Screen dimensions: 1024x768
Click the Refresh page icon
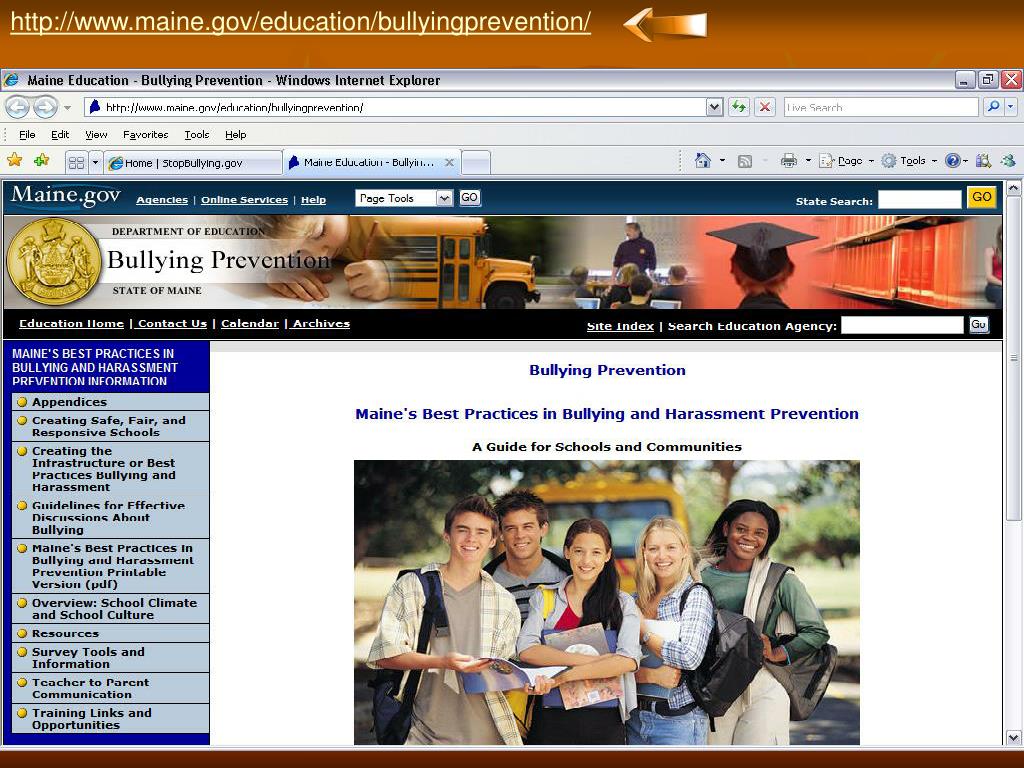(739, 107)
